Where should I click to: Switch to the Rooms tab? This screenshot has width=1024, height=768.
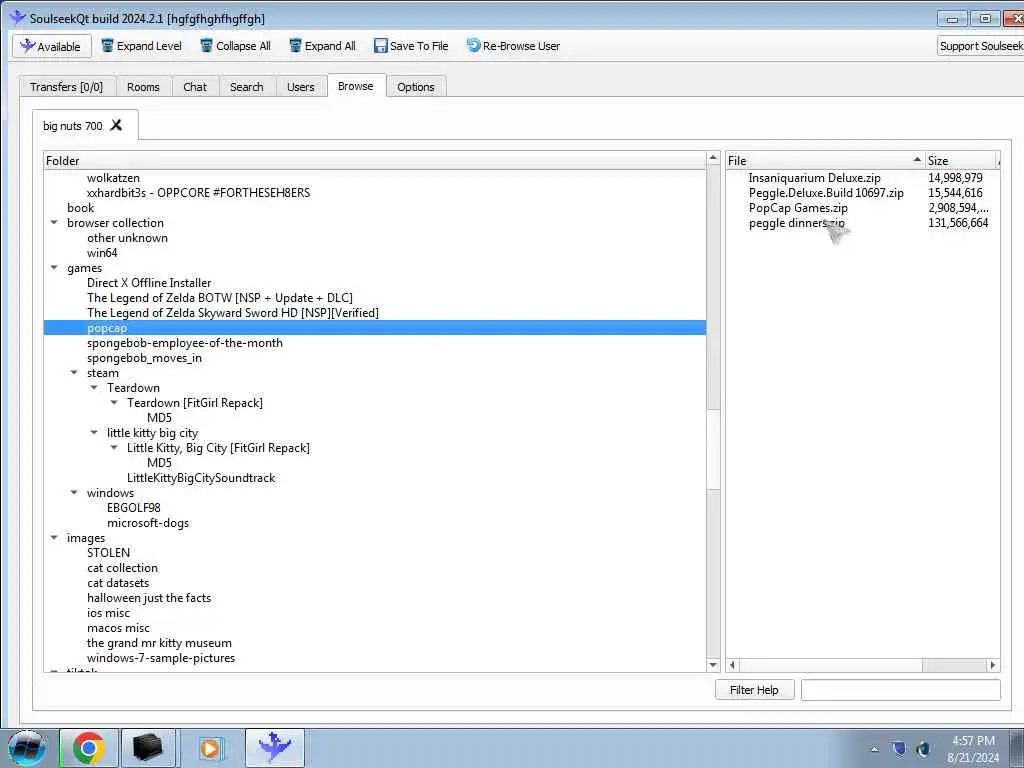point(143,87)
